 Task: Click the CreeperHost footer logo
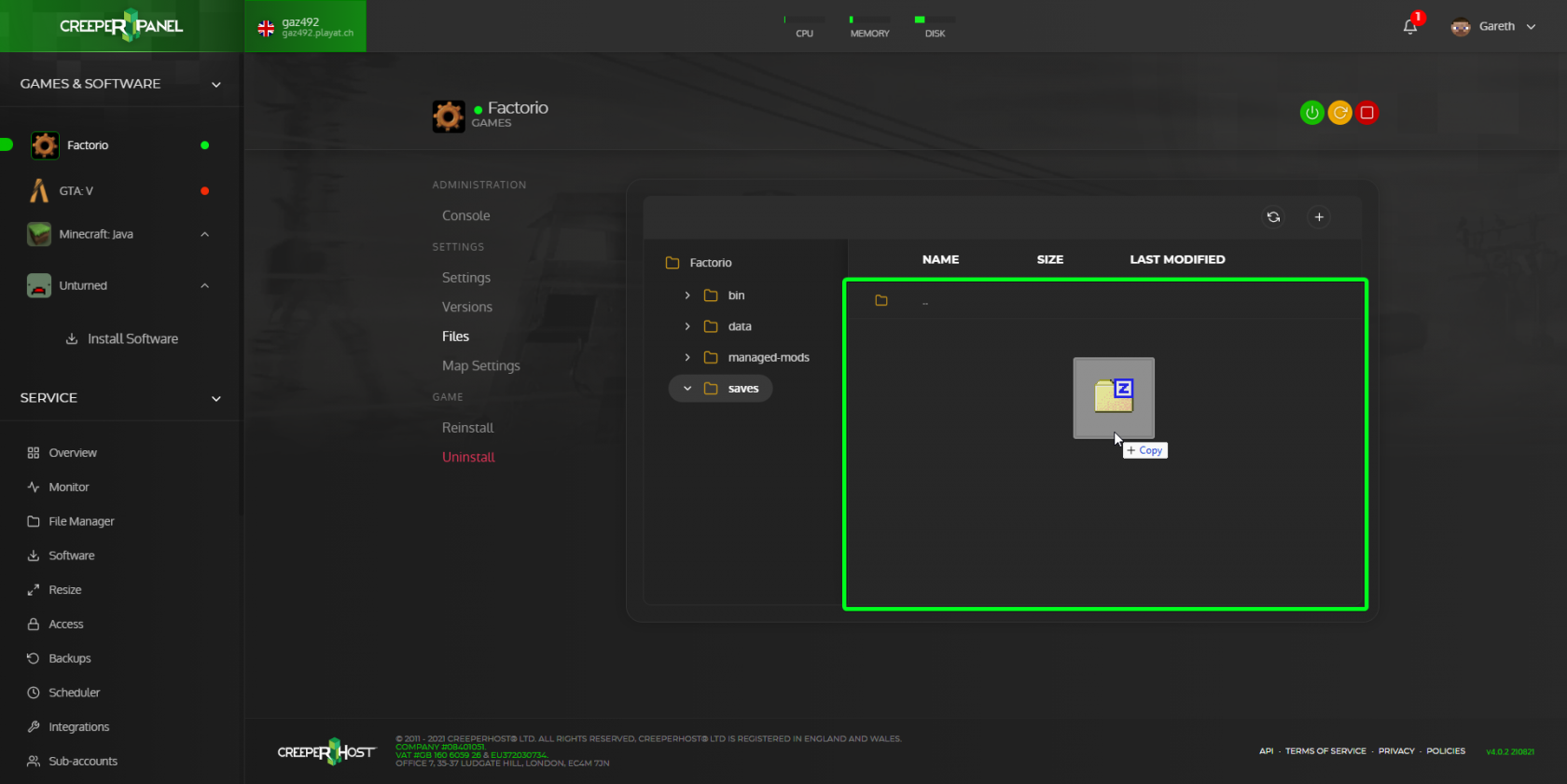[x=326, y=751]
